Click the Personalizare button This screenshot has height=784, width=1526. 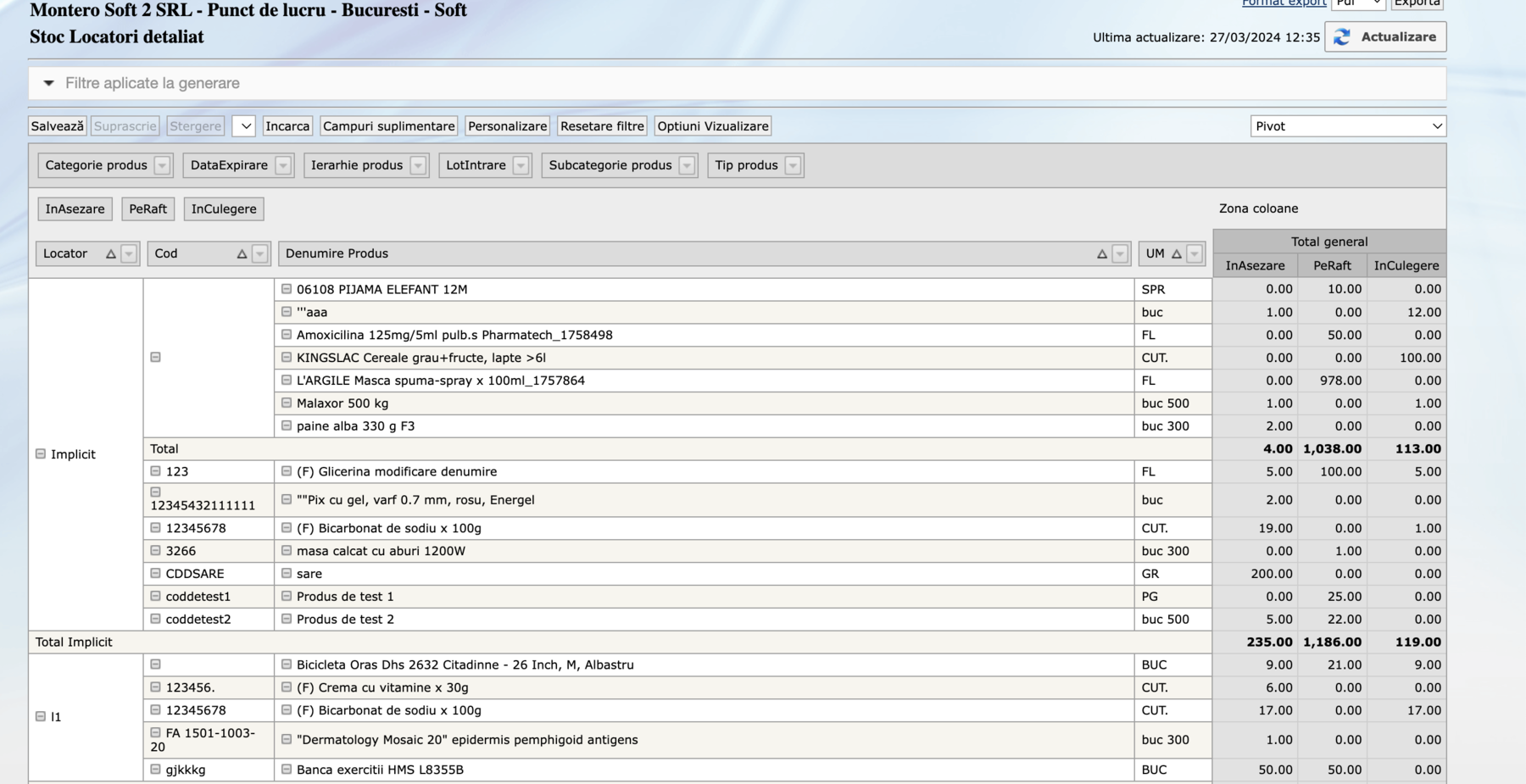(x=507, y=126)
